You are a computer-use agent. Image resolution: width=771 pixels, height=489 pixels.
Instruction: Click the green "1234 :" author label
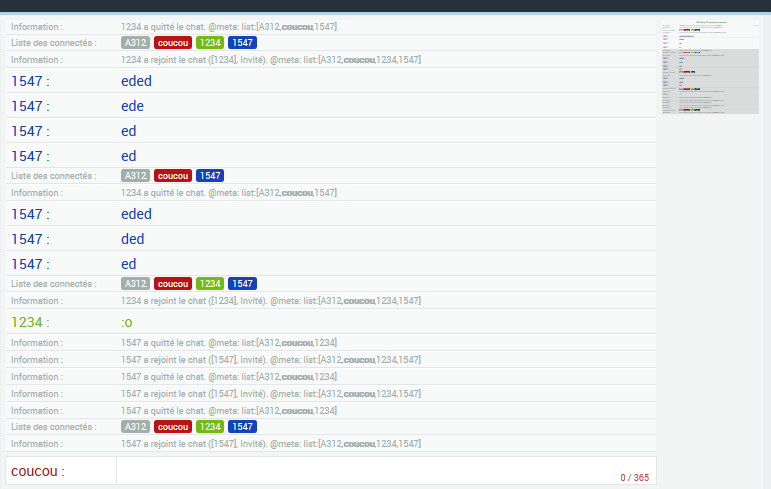(x=30, y=322)
